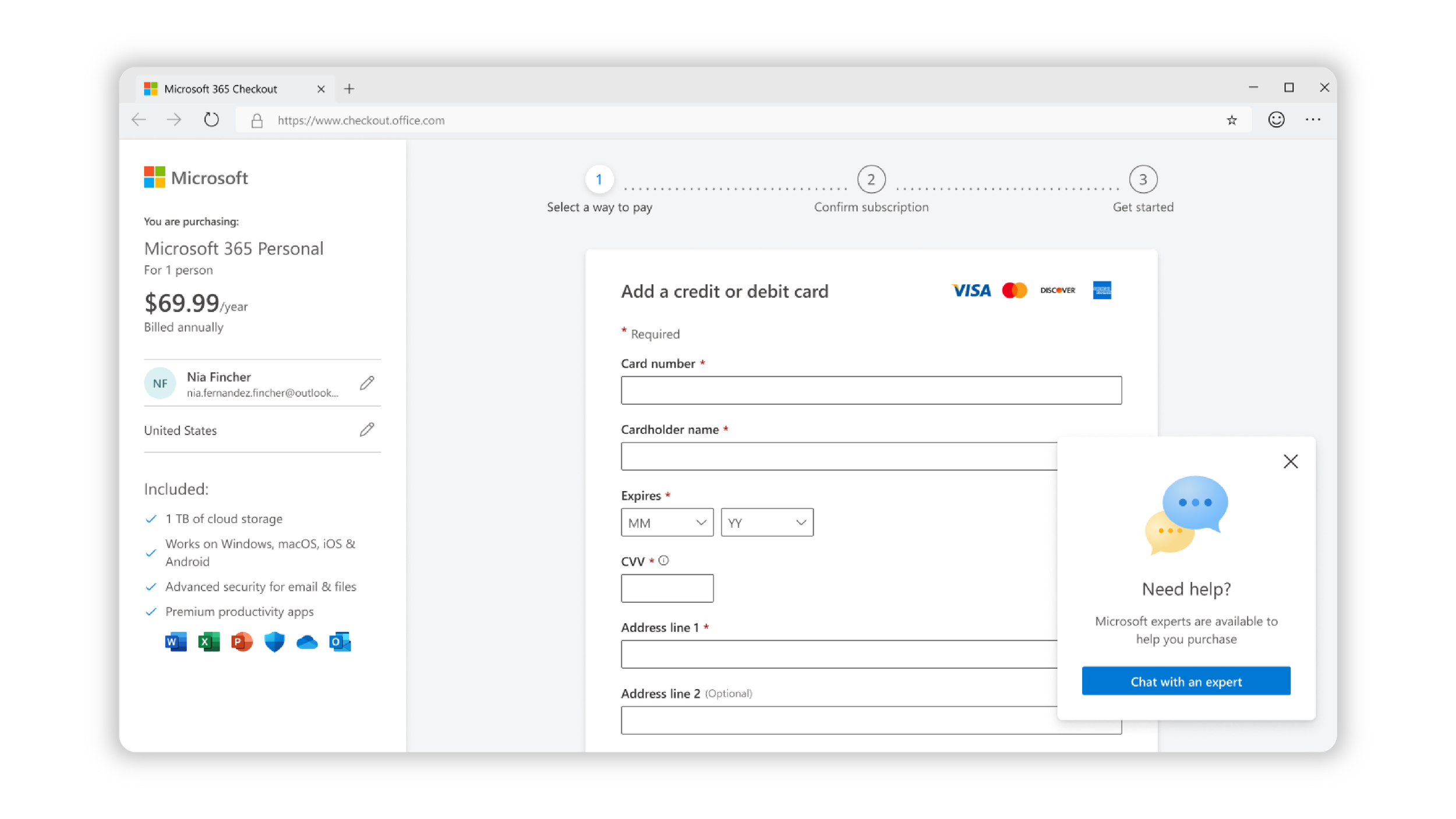1456x819 pixels.
Task: Click the CVV info icon
Action: point(663,560)
